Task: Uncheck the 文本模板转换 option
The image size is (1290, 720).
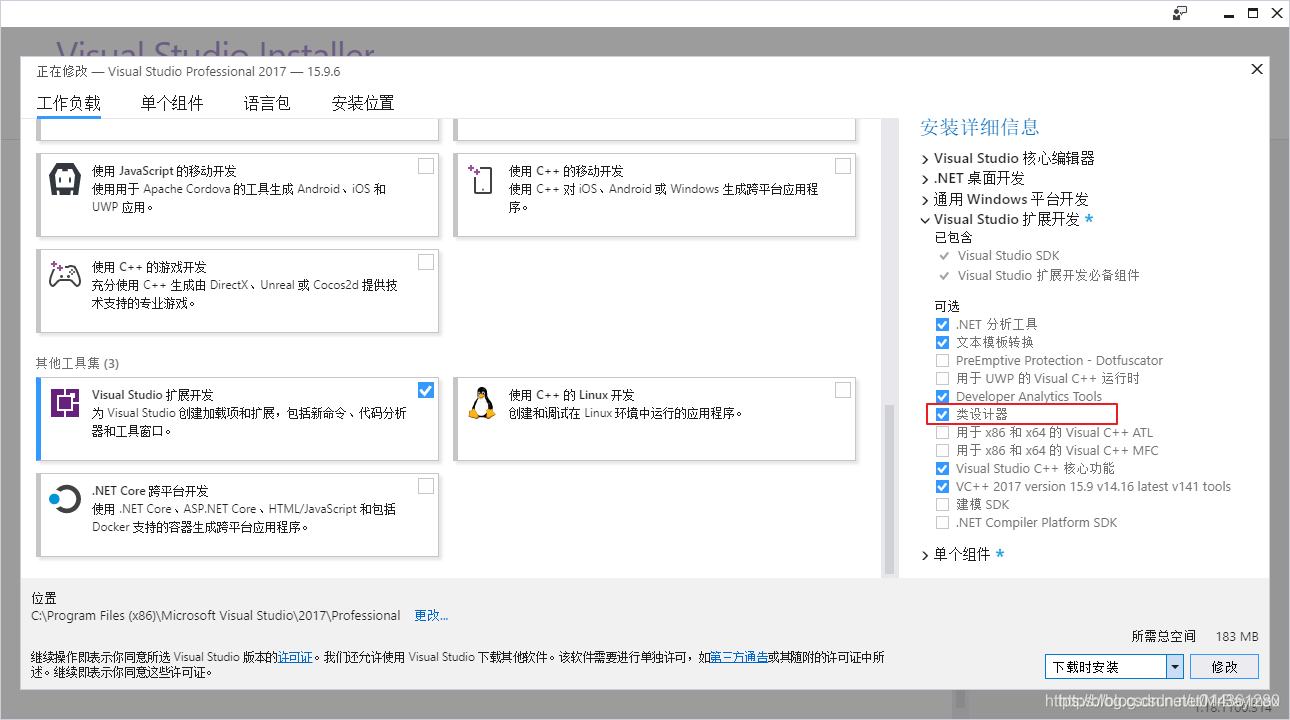Action: [942, 342]
